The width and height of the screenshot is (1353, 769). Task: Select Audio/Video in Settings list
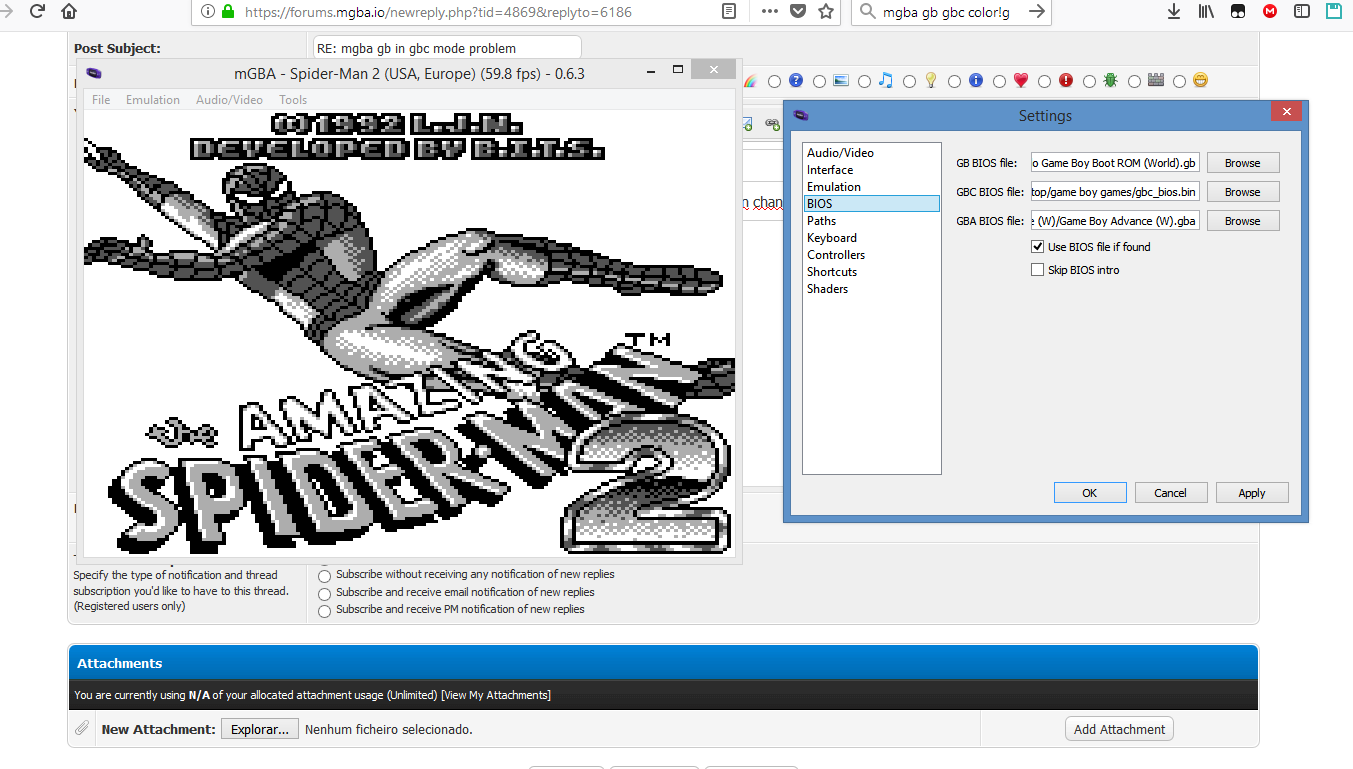tap(871, 153)
